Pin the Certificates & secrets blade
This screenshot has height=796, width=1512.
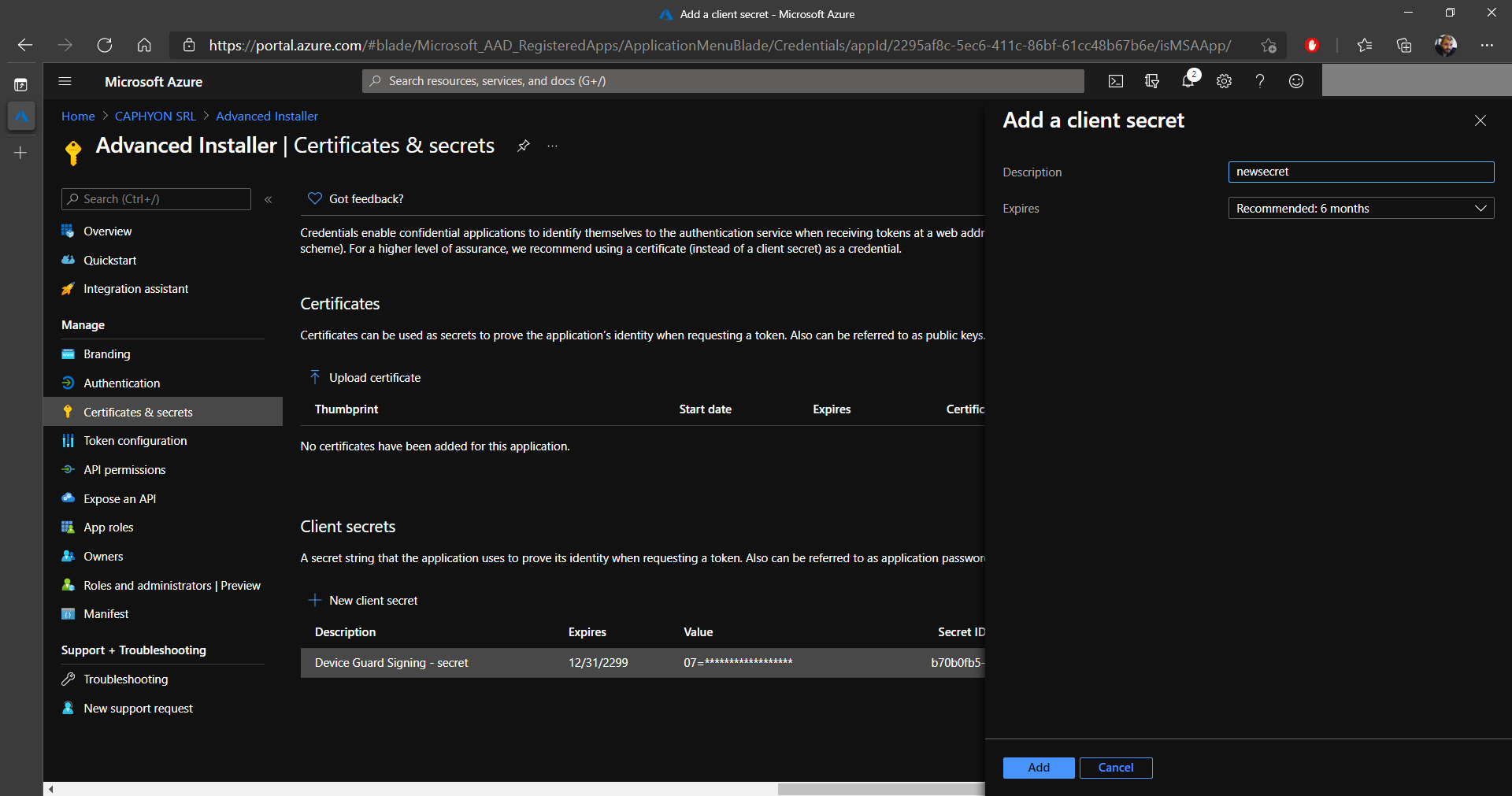tap(523, 146)
